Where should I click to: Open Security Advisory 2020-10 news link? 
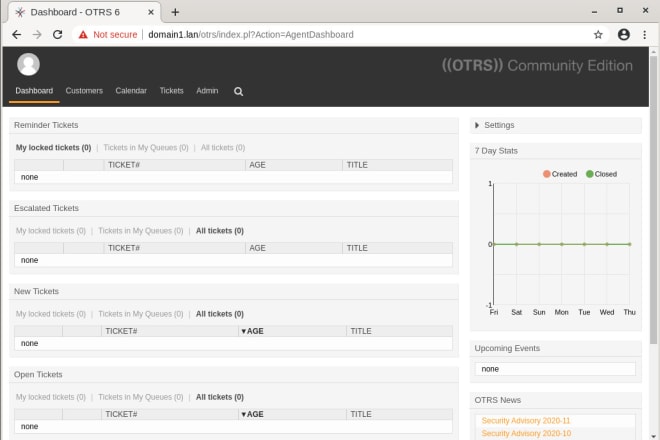coord(526,433)
